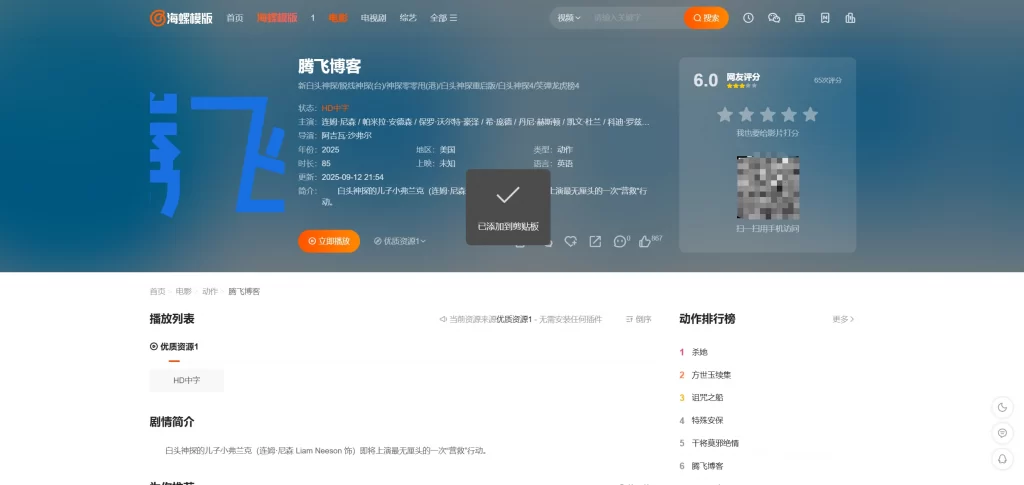Open 电影 in top navigation
Image resolution: width=1024 pixels, height=485 pixels.
click(338, 18)
